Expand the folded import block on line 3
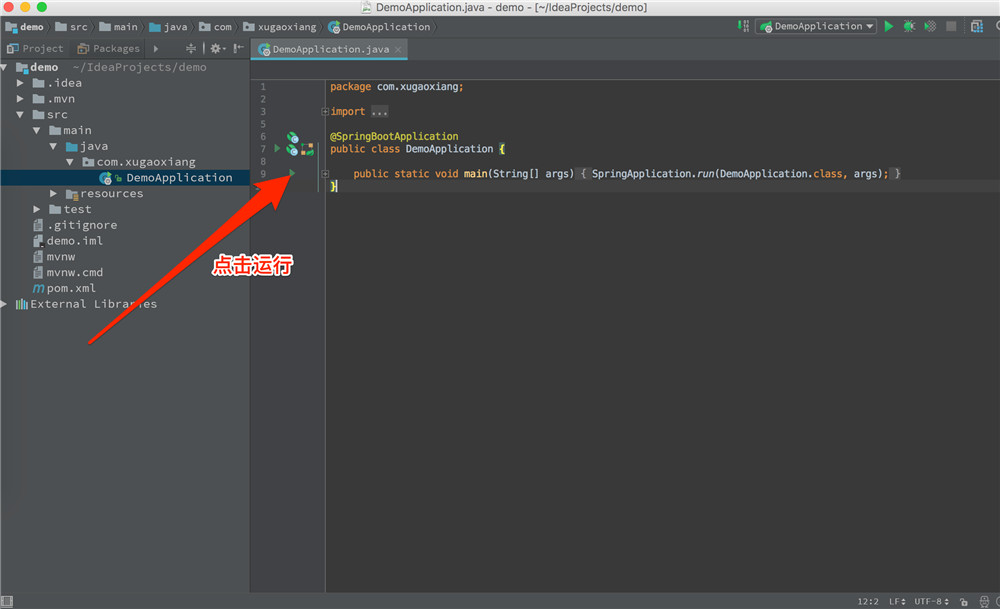This screenshot has height=609, width=1000. coord(325,112)
